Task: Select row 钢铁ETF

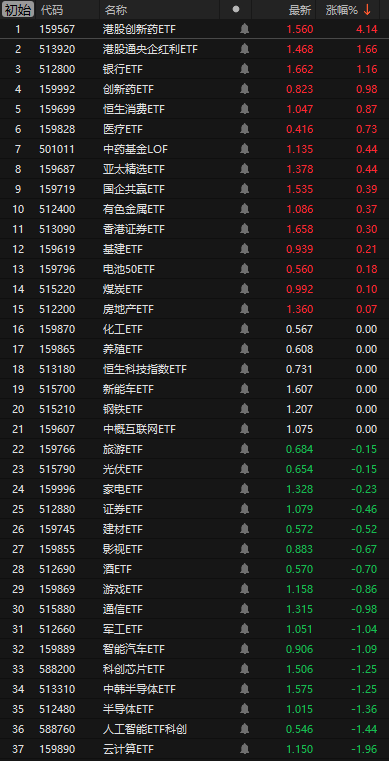Action: (194, 409)
